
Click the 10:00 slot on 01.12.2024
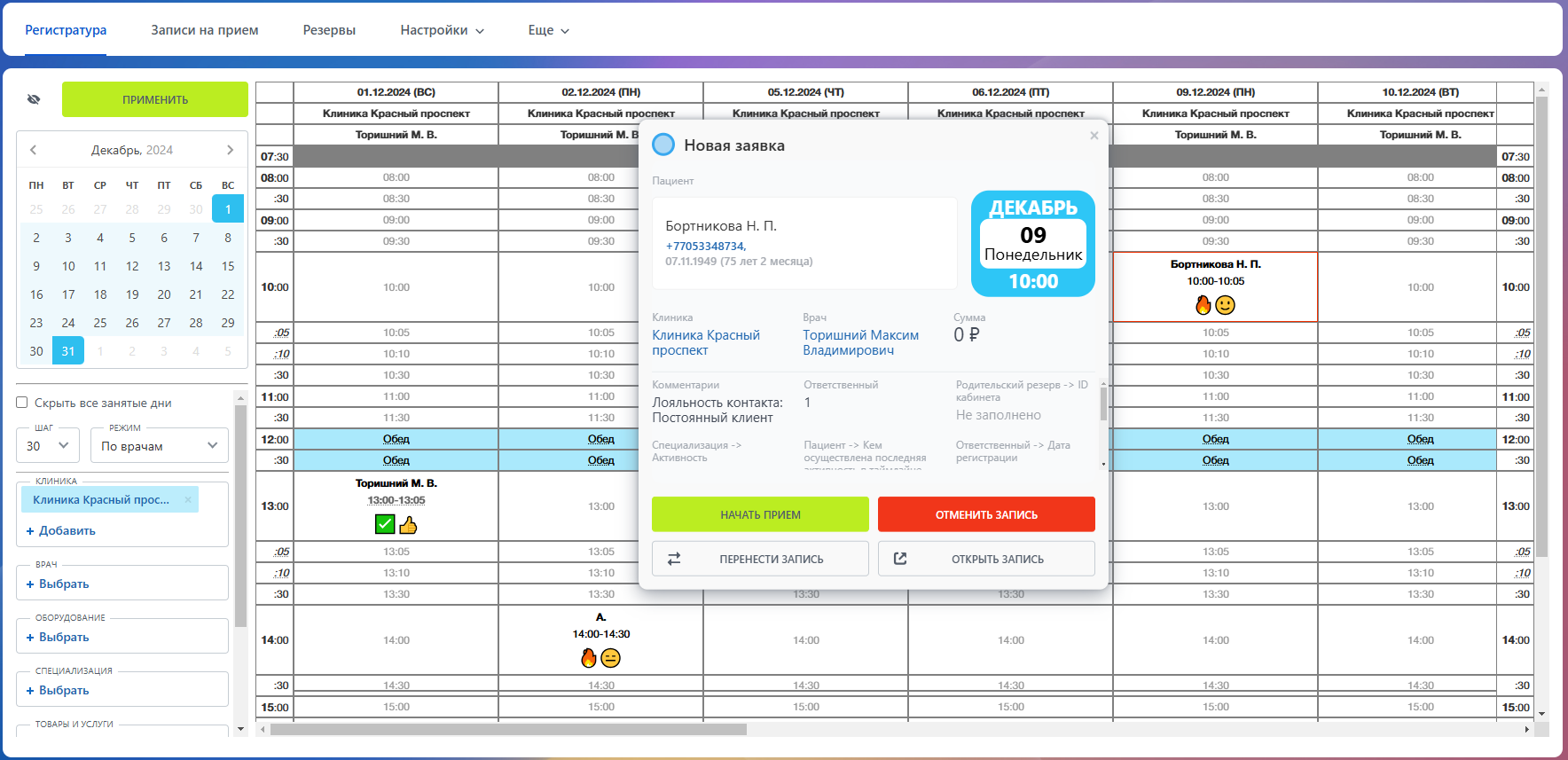396,287
